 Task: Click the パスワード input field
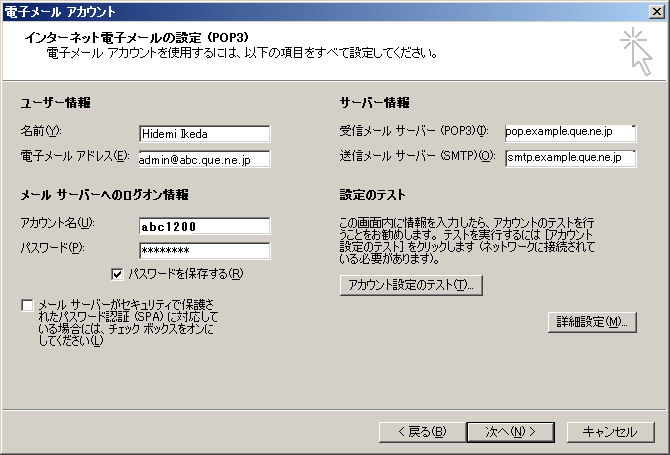[x=205, y=251]
